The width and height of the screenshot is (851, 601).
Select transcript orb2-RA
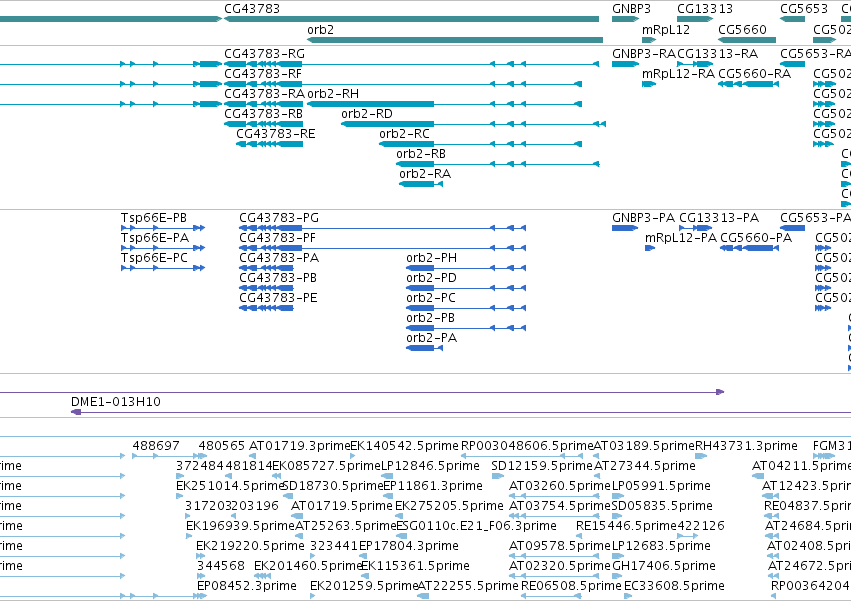coord(425,174)
